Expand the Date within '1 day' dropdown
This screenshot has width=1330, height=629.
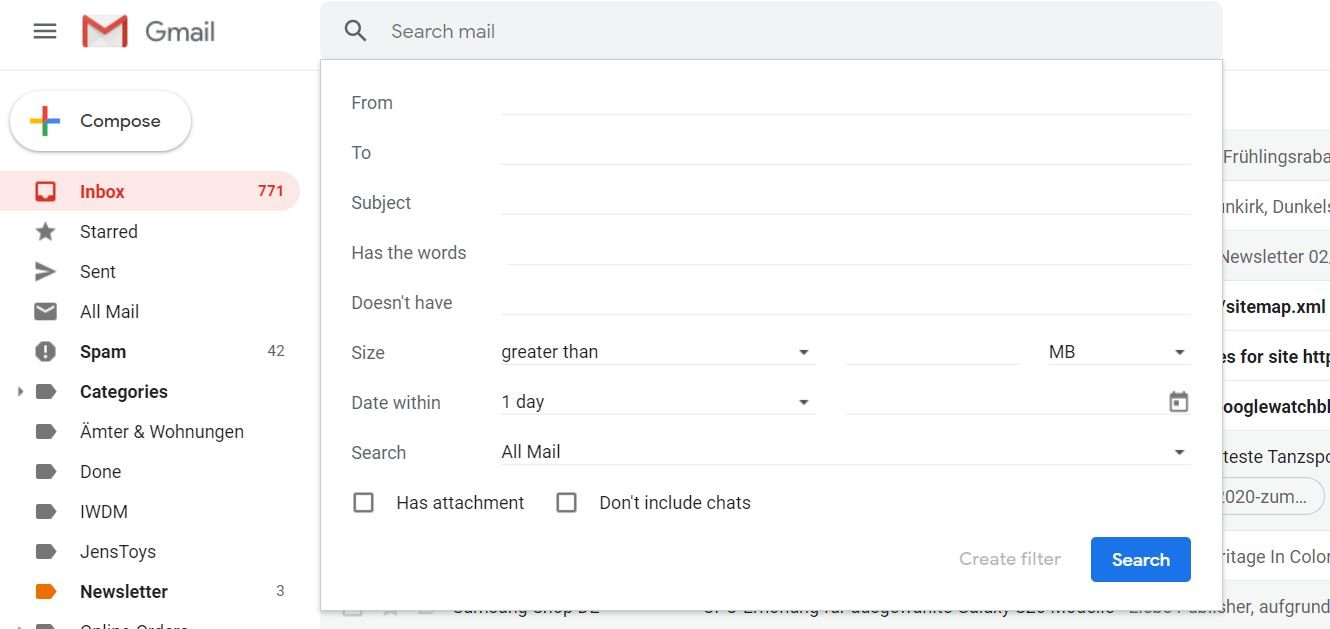click(656, 402)
